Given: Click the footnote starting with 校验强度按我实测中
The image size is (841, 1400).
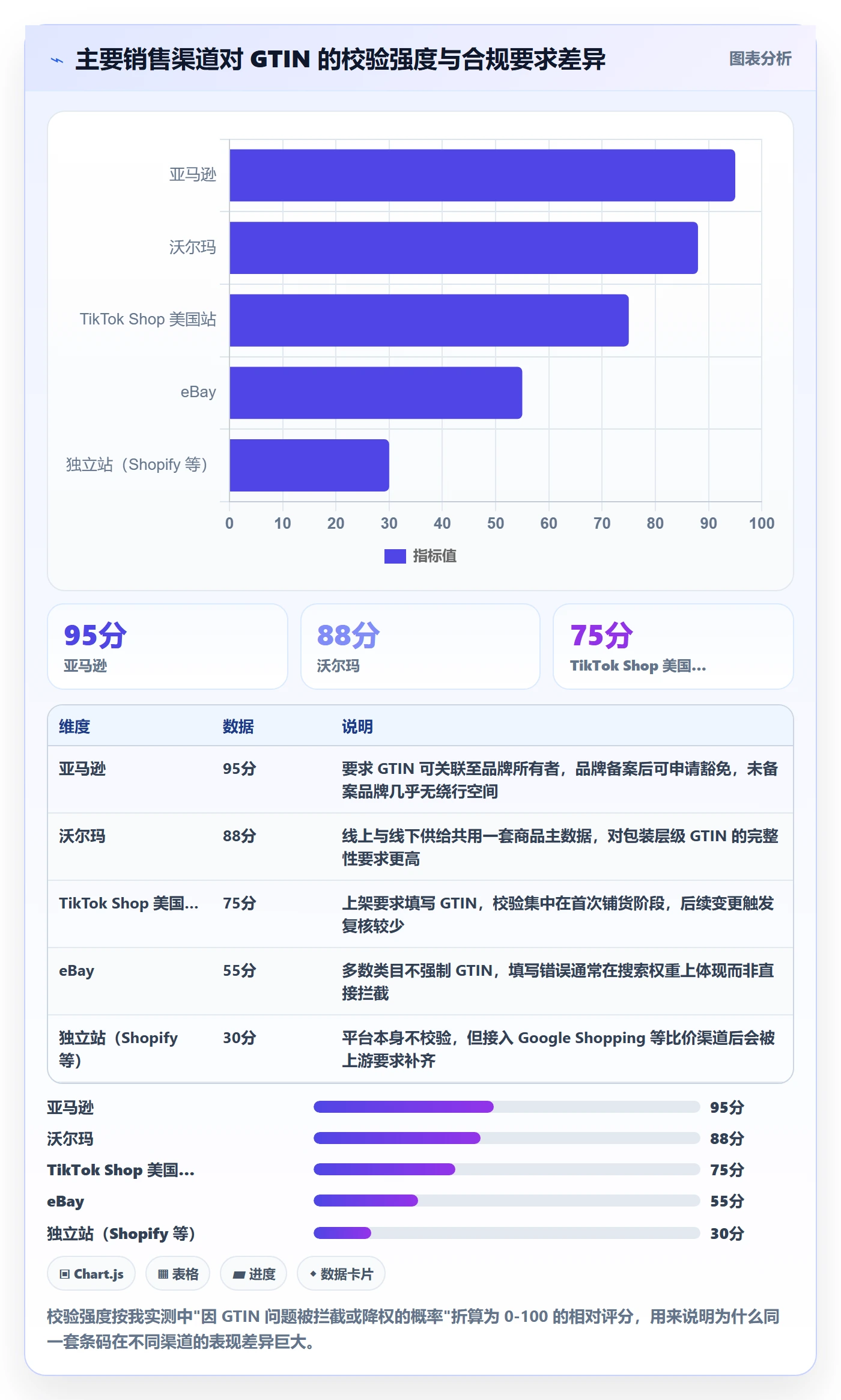Looking at the screenshot, I should [x=413, y=1328].
